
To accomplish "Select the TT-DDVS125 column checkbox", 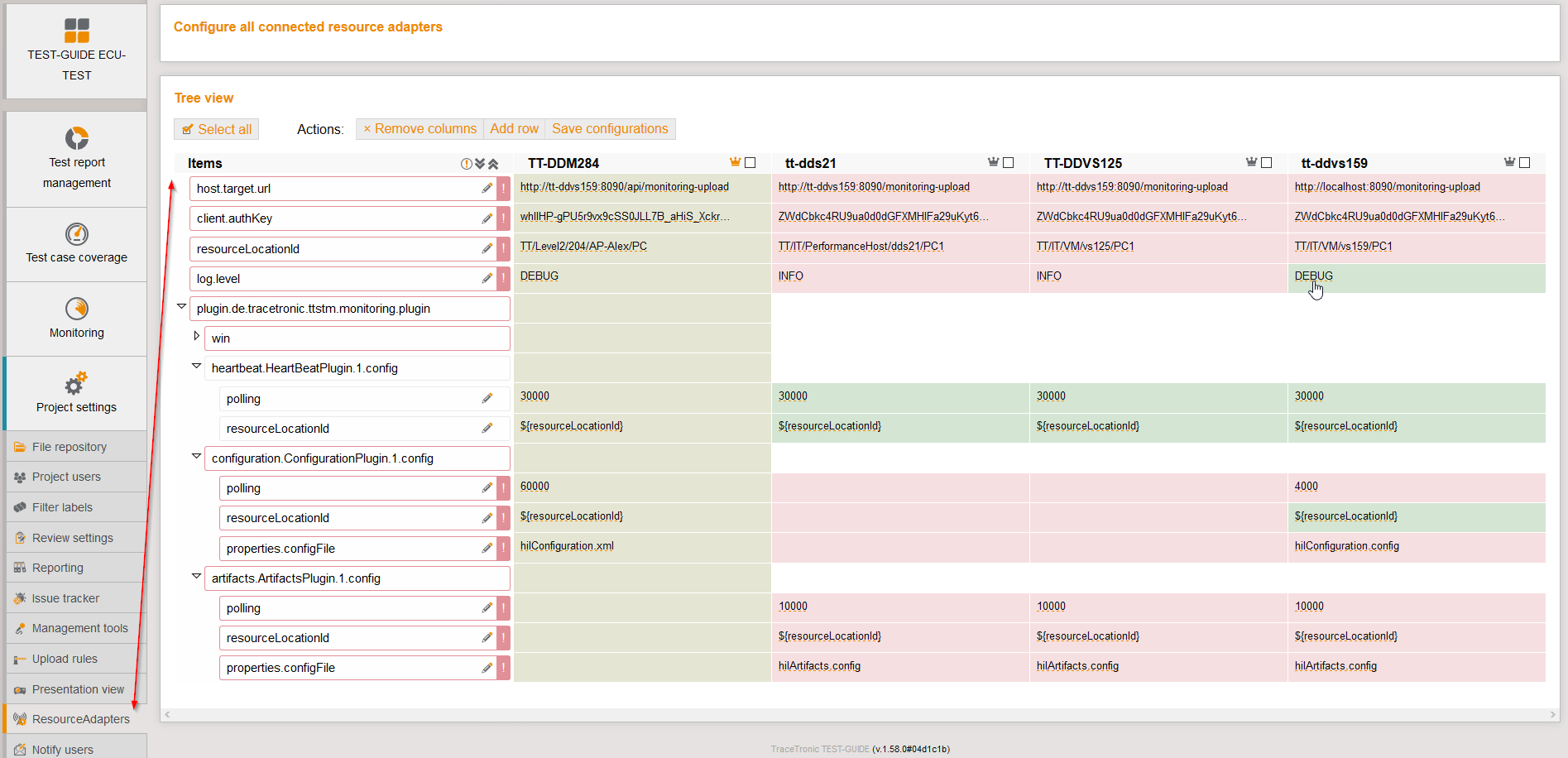I will click(x=1267, y=163).
